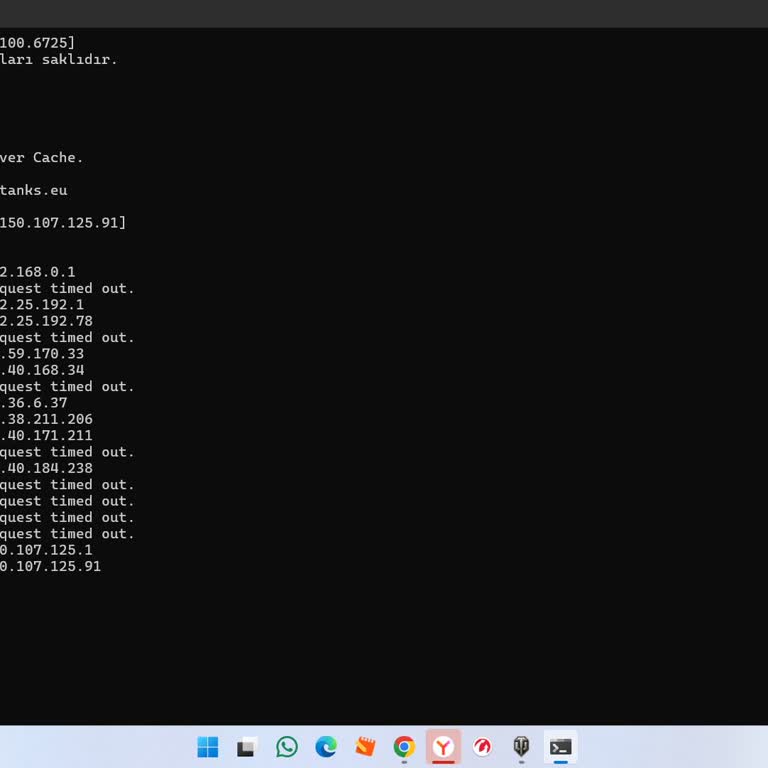Click the .36.6.37 hop entry
The width and height of the screenshot is (768, 768).
(34, 403)
